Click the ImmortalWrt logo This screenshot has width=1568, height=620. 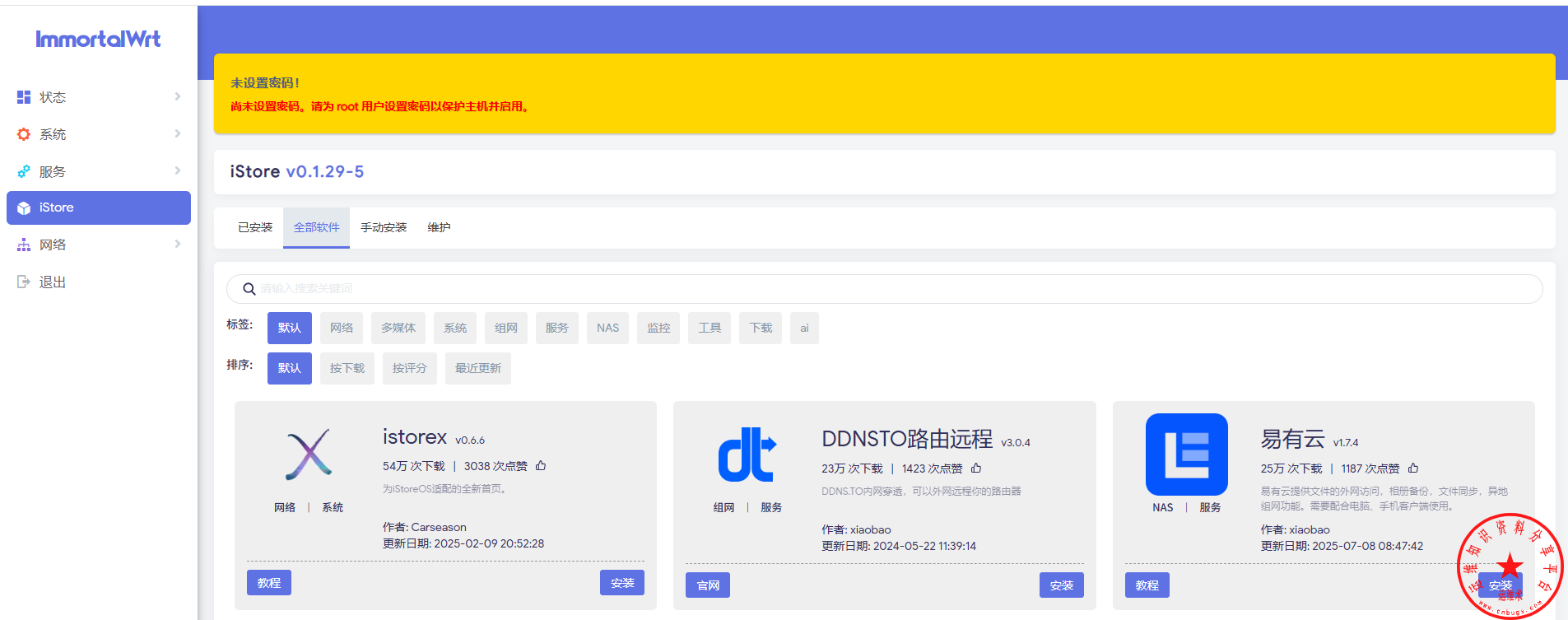coord(98,39)
